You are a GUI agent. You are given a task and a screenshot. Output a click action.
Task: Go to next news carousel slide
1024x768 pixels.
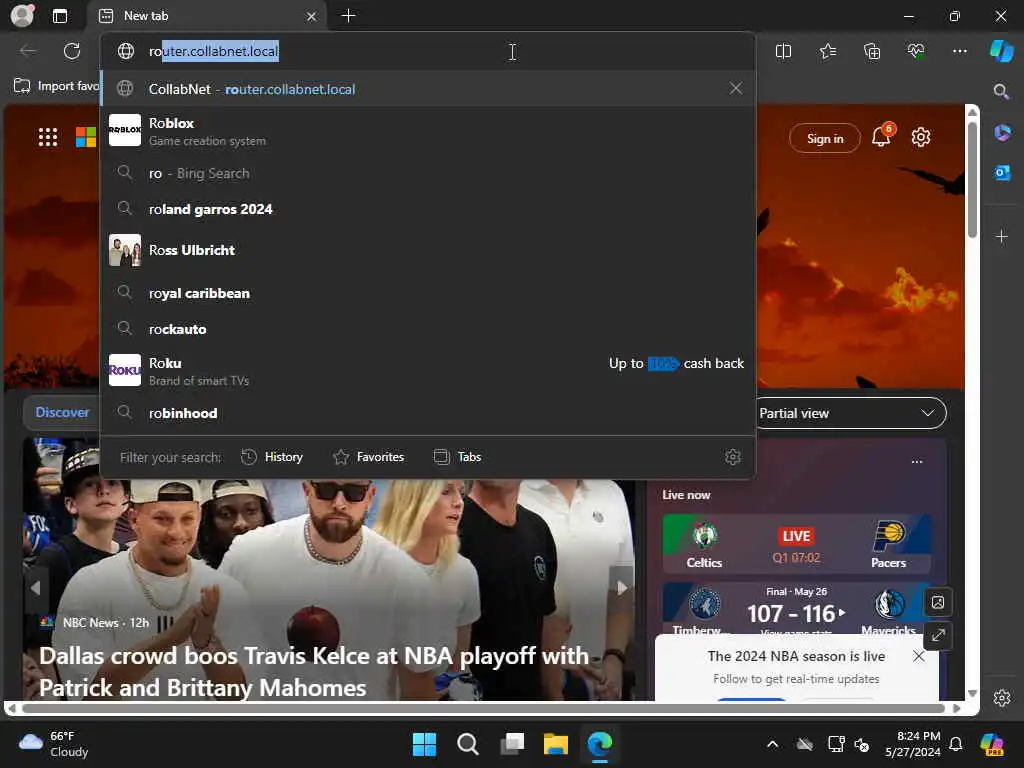(622, 588)
